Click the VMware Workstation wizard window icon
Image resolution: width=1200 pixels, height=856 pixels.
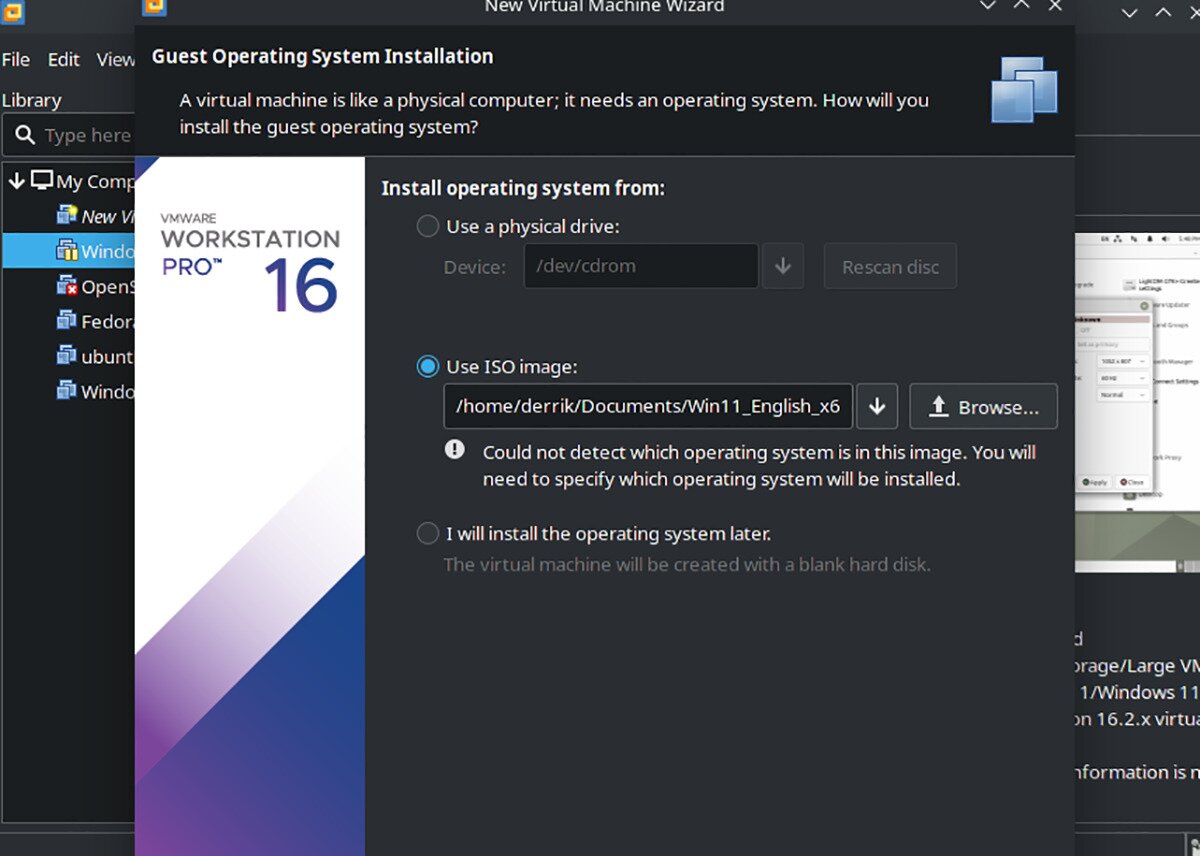tap(153, 7)
